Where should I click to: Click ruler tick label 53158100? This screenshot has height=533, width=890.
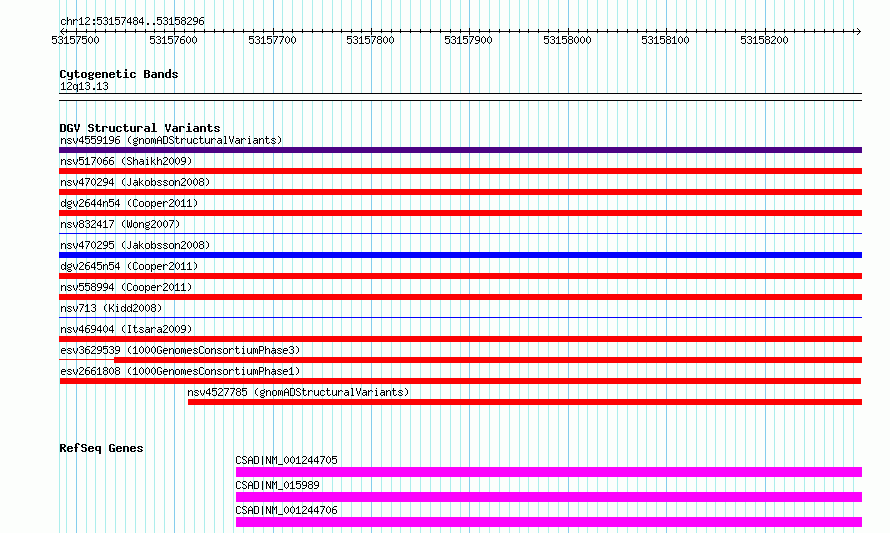tap(665, 40)
